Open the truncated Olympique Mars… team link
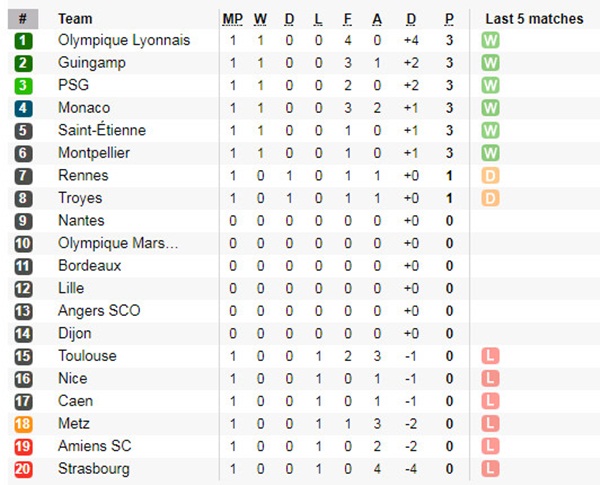 coord(118,243)
